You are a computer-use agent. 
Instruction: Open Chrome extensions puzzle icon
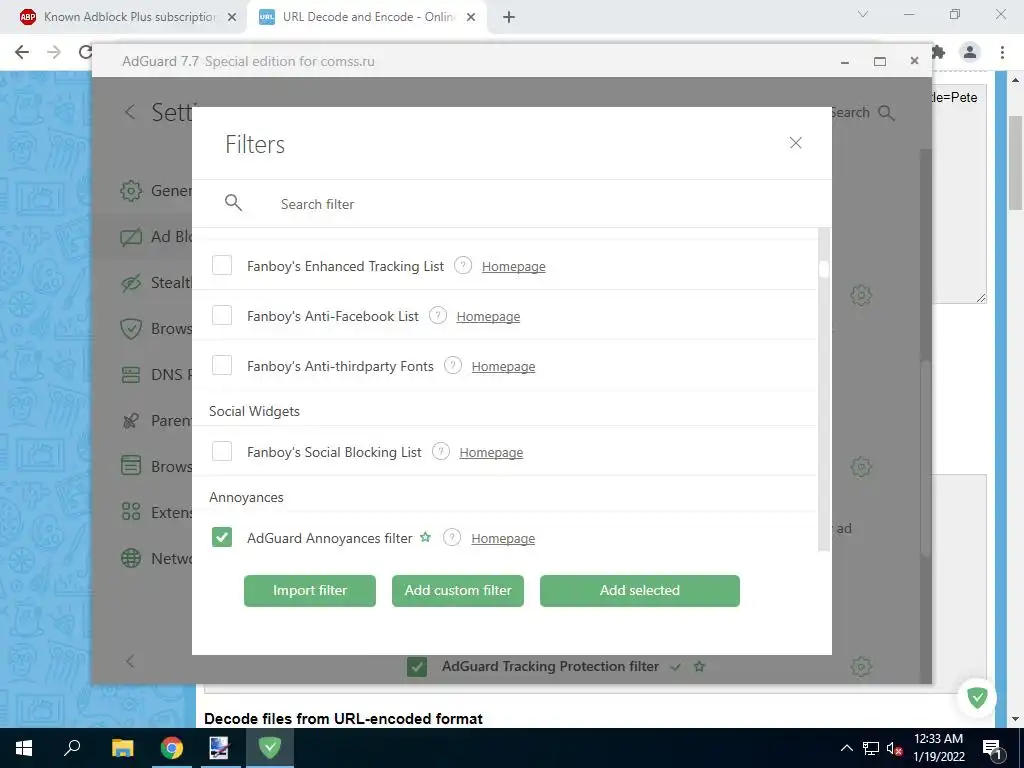(x=938, y=52)
